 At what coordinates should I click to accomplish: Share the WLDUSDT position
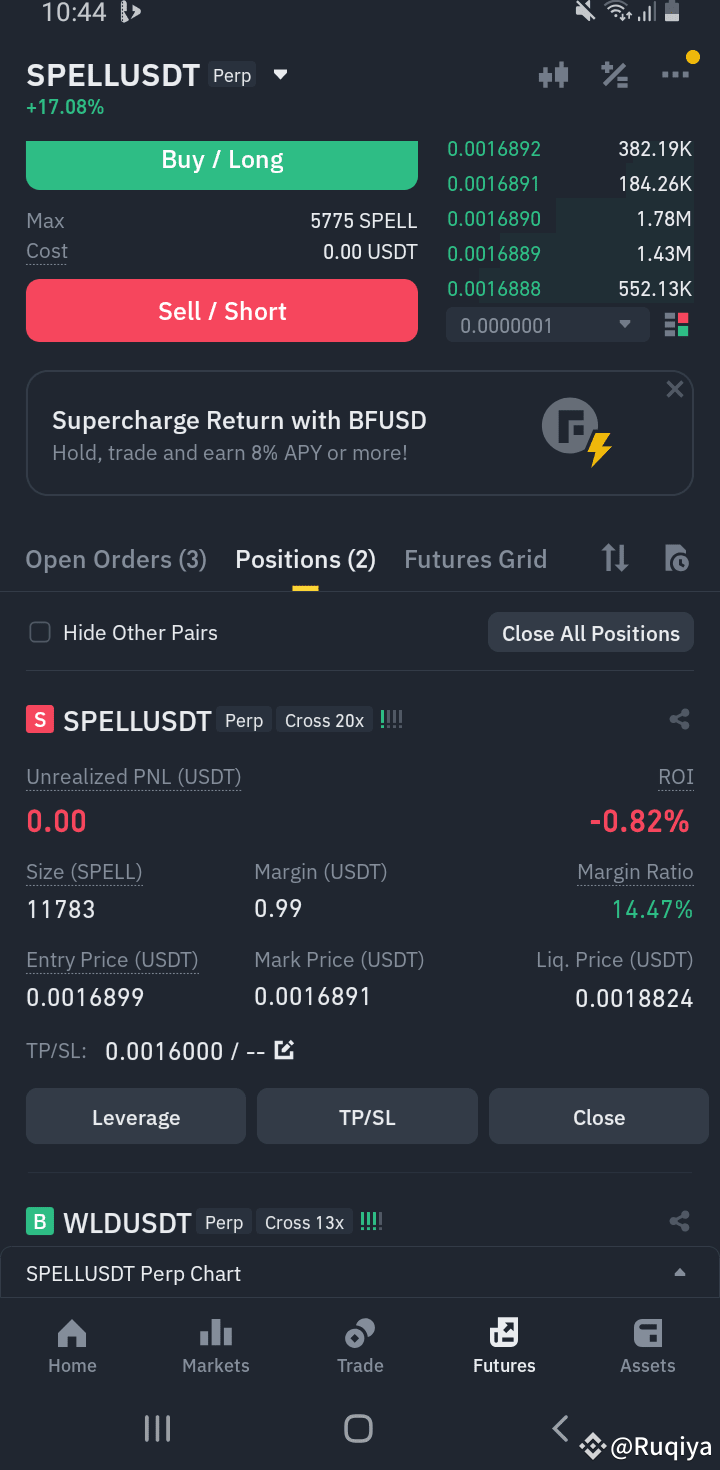pos(680,1221)
